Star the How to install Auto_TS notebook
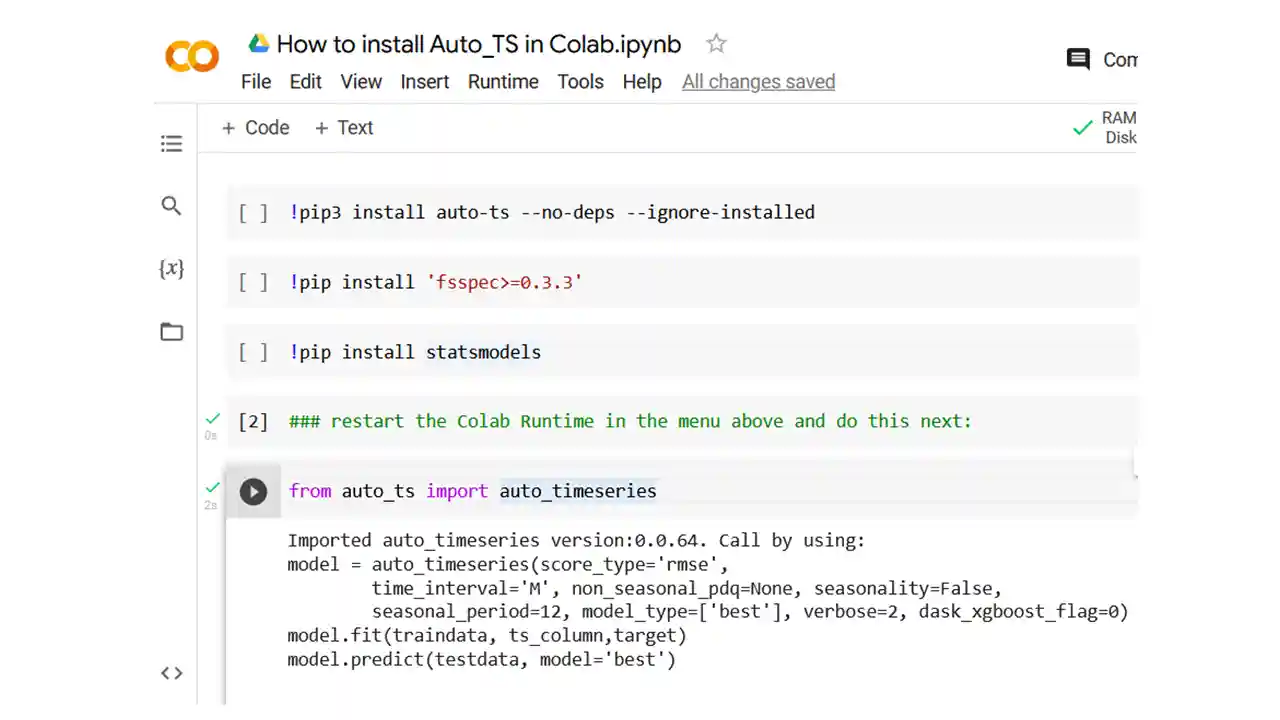Screen dimensions: 1280x720 click(x=715, y=43)
